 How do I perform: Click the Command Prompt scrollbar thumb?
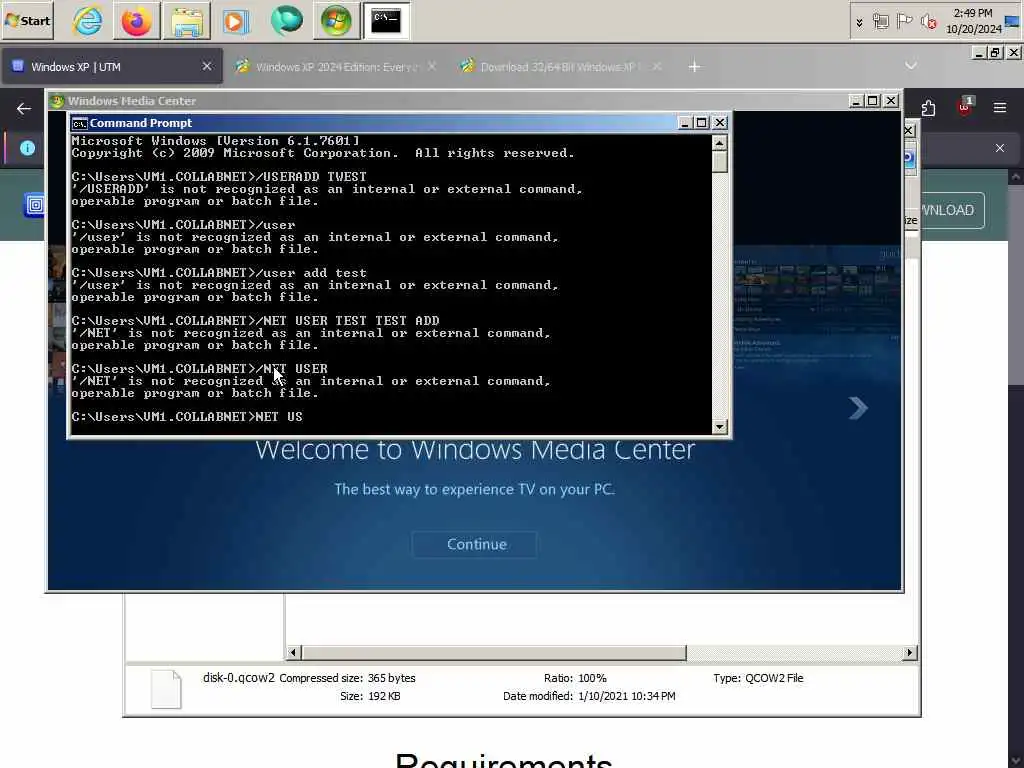(720, 162)
